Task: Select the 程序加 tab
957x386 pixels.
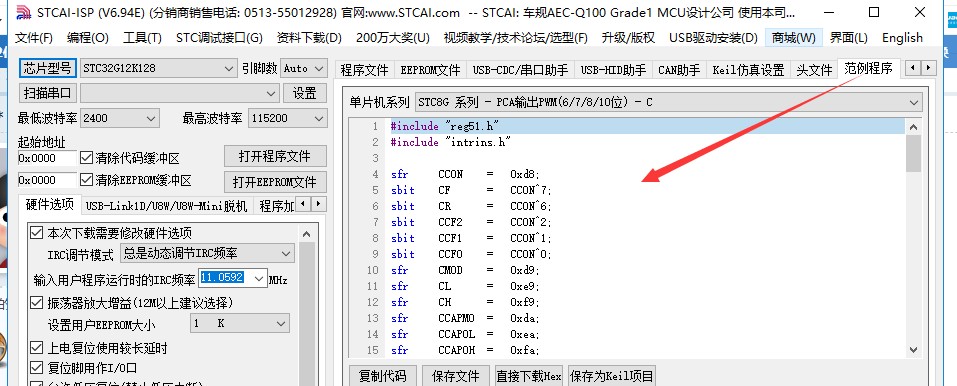Action: pyautogui.click(x=276, y=206)
